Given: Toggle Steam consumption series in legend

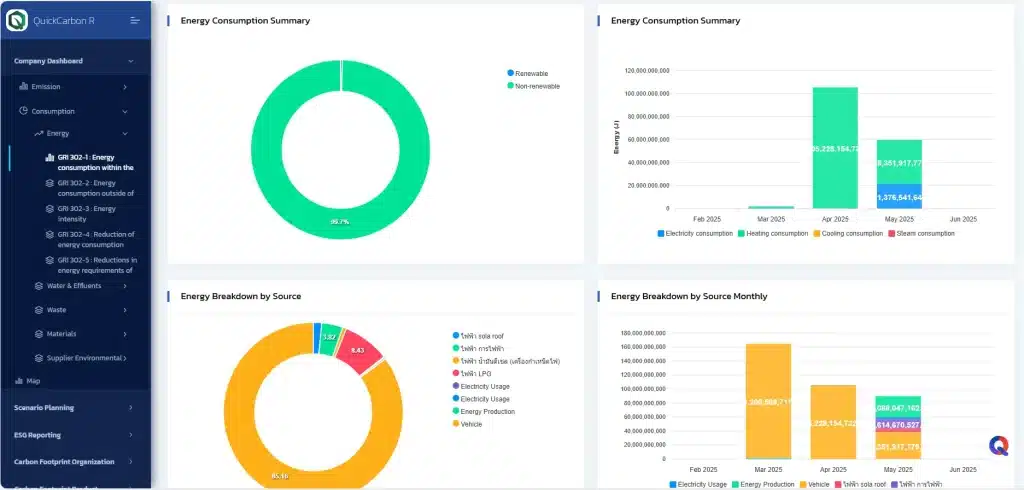Looking at the screenshot, I should [x=921, y=233].
